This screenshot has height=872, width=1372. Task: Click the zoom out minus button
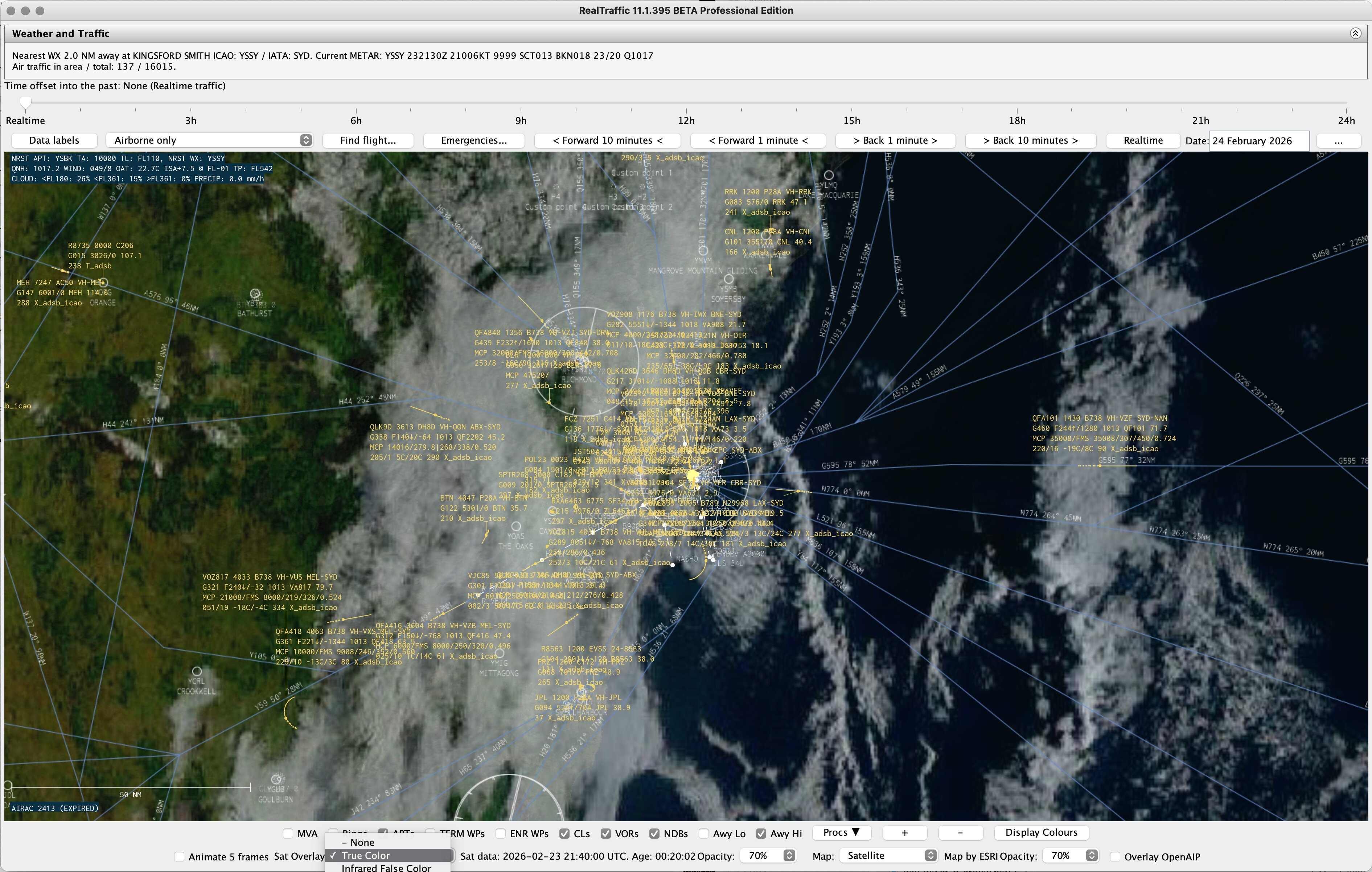pos(960,833)
